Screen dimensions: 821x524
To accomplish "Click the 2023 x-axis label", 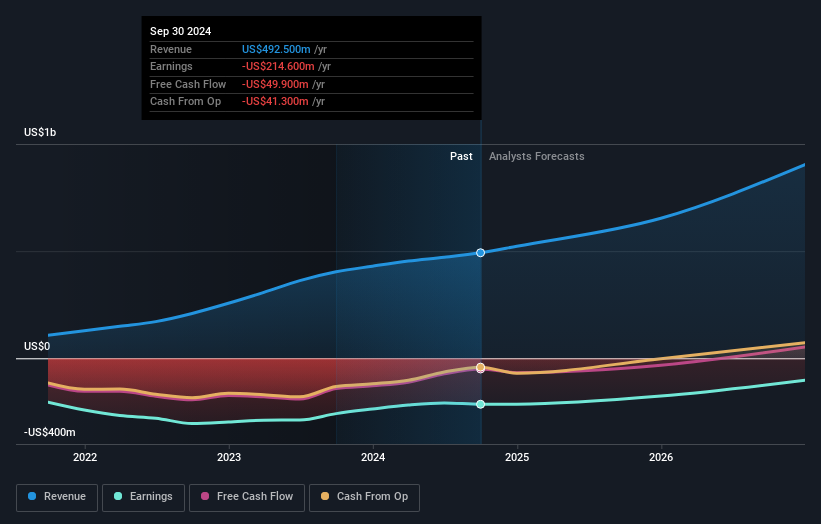I will [x=229, y=457].
